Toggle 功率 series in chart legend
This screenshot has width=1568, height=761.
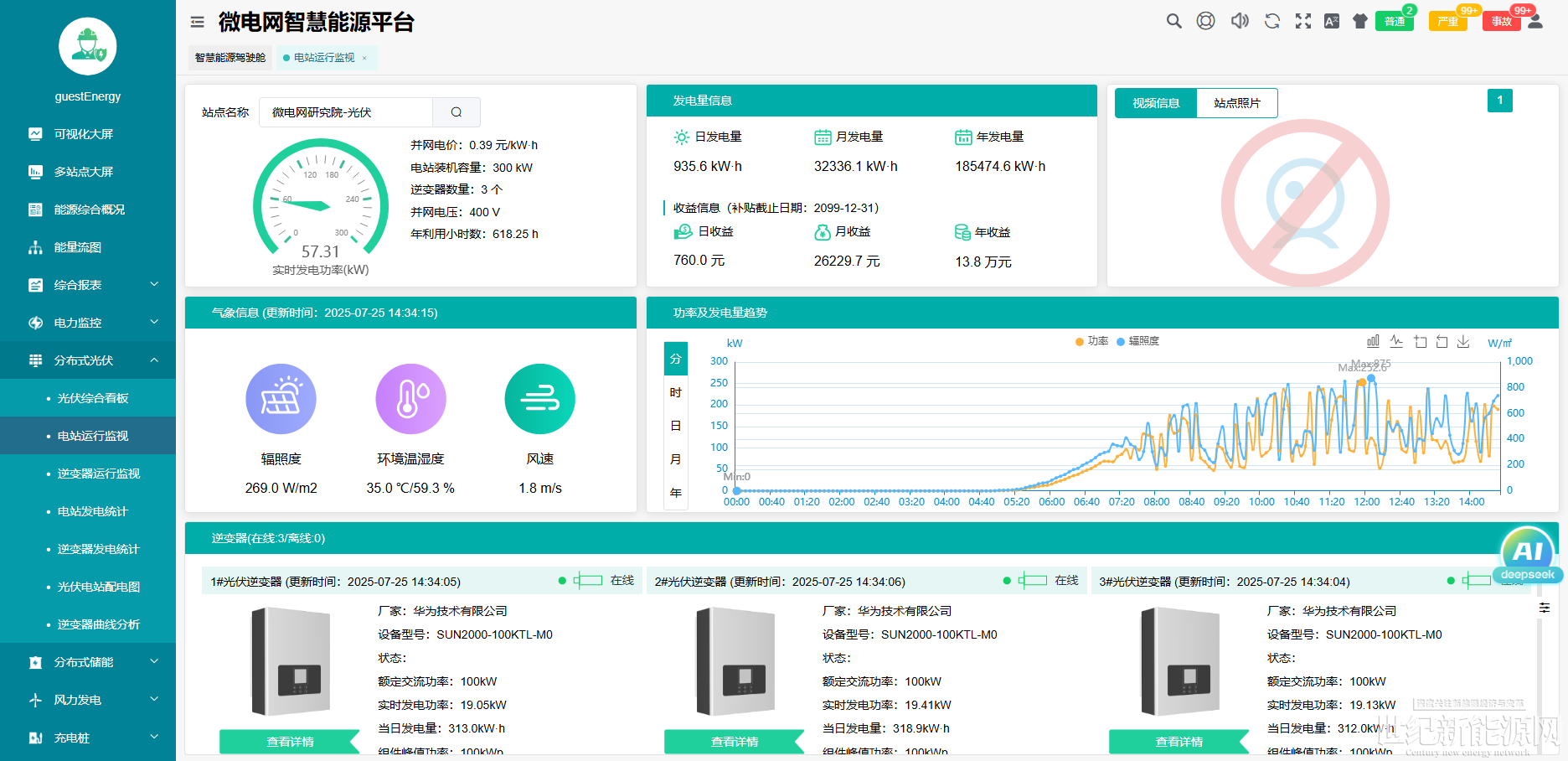click(x=1091, y=341)
